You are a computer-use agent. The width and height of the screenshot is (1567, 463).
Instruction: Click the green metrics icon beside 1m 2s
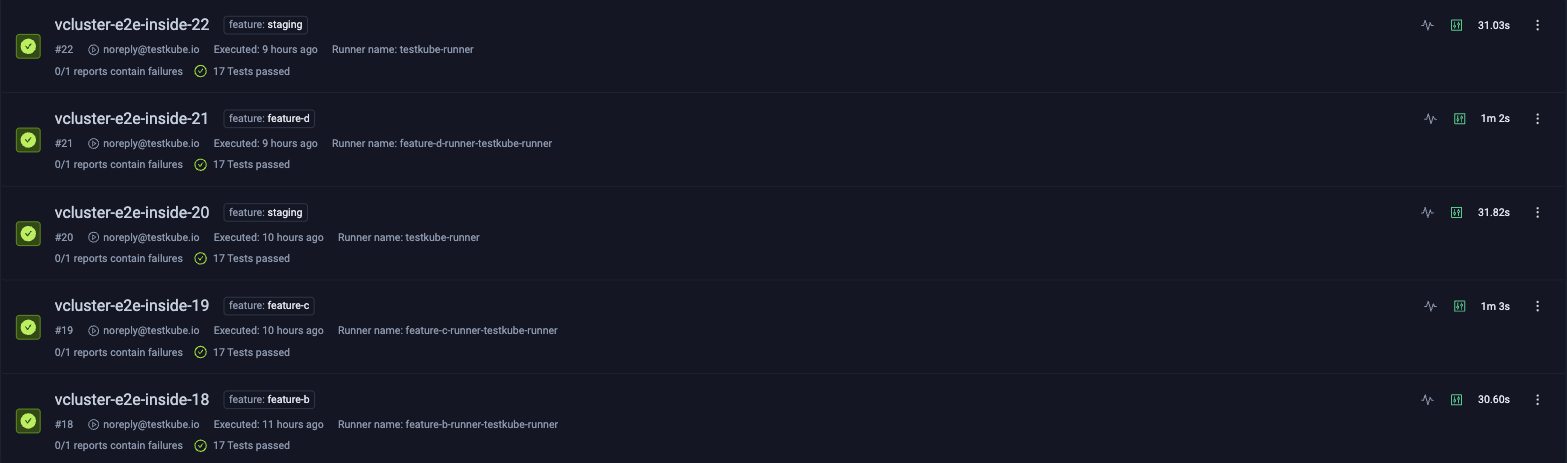click(1460, 118)
